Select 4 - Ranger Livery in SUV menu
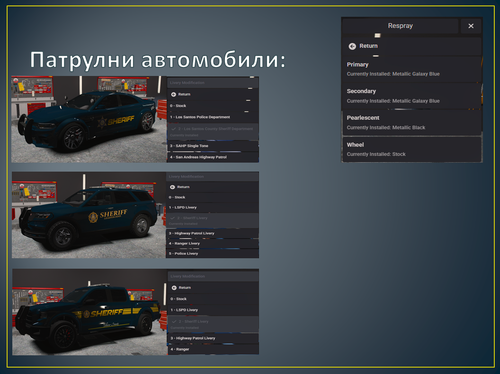The height and width of the screenshot is (374, 500). pyautogui.click(x=212, y=243)
